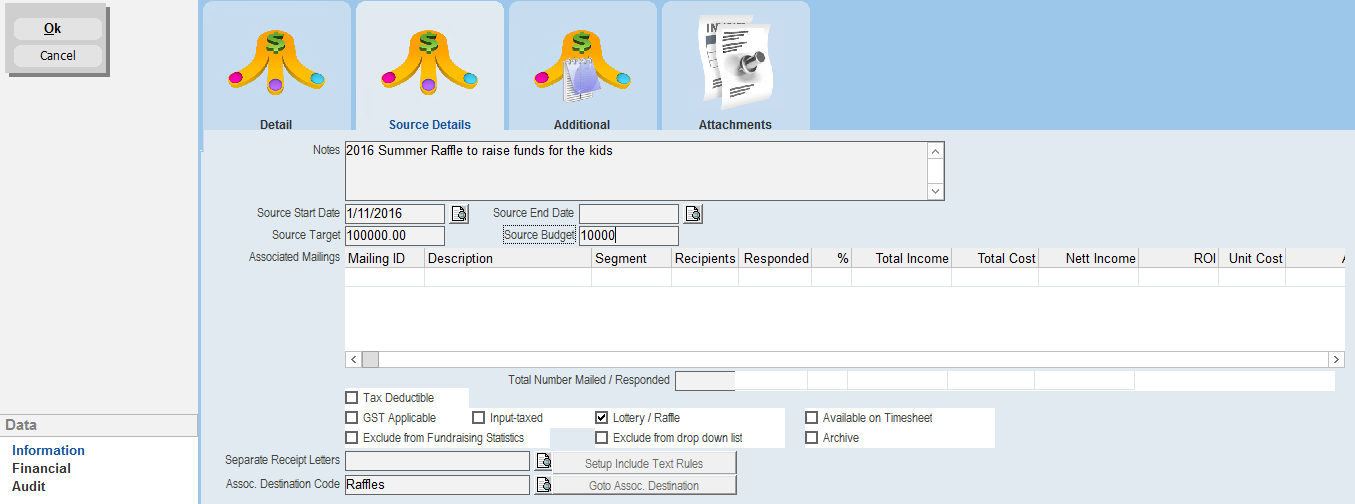Tick the Archive checkbox
The width and height of the screenshot is (1355, 504).
coord(812,438)
